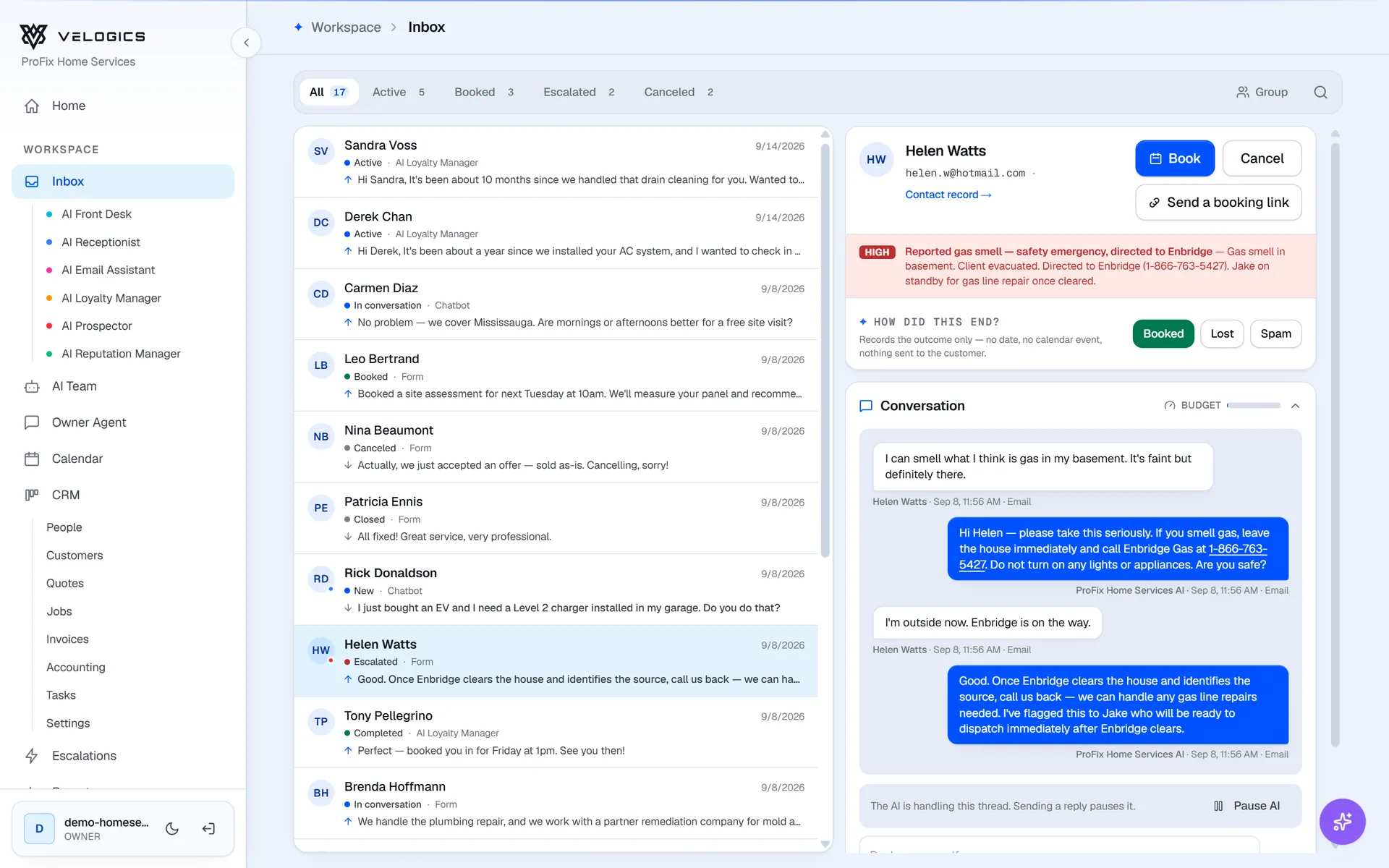Click the demo-homese owner avatar
The height and width of the screenshot is (868, 1389).
[x=39, y=829]
